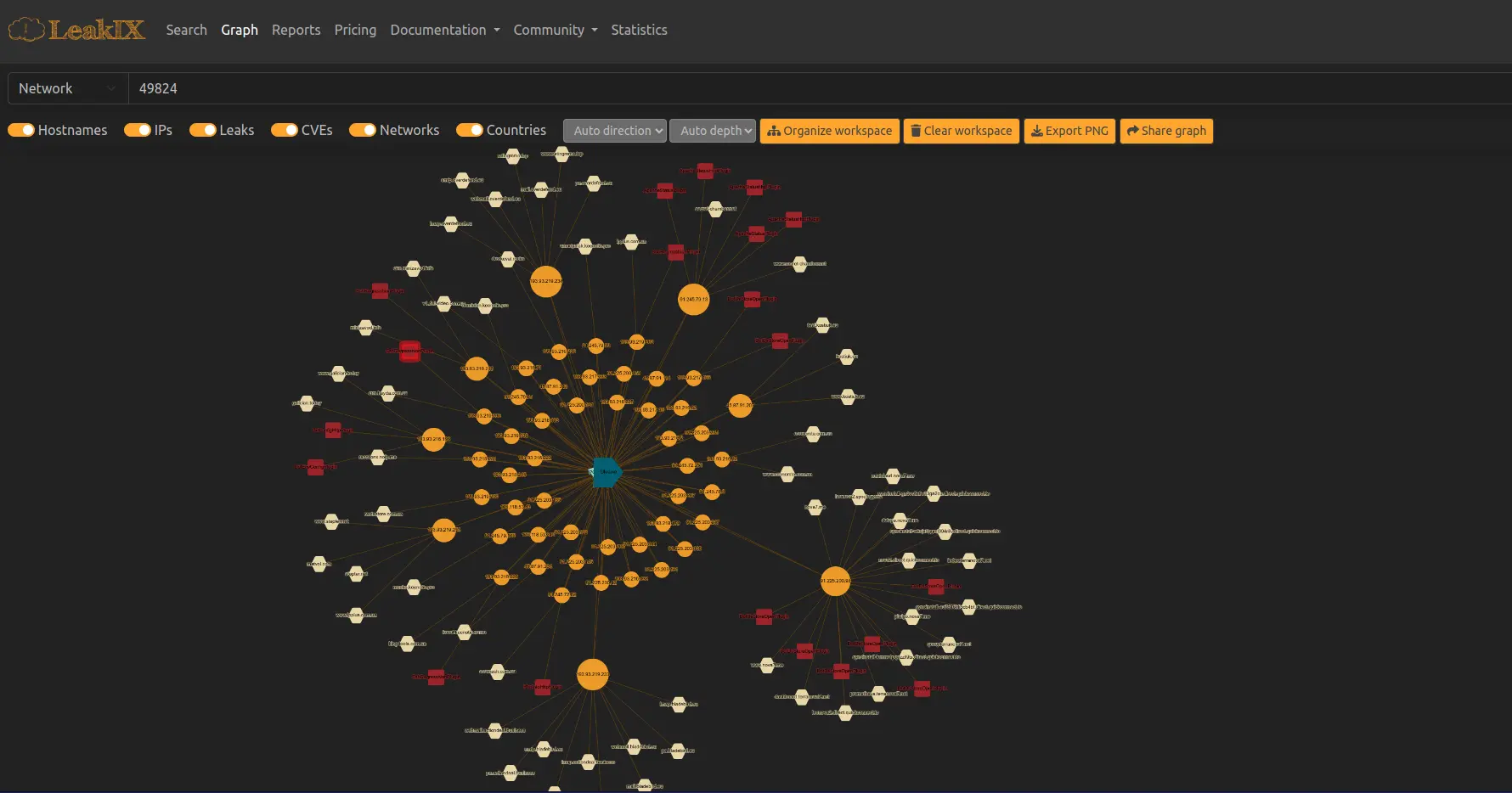Click the Export PNG button

point(1069,131)
